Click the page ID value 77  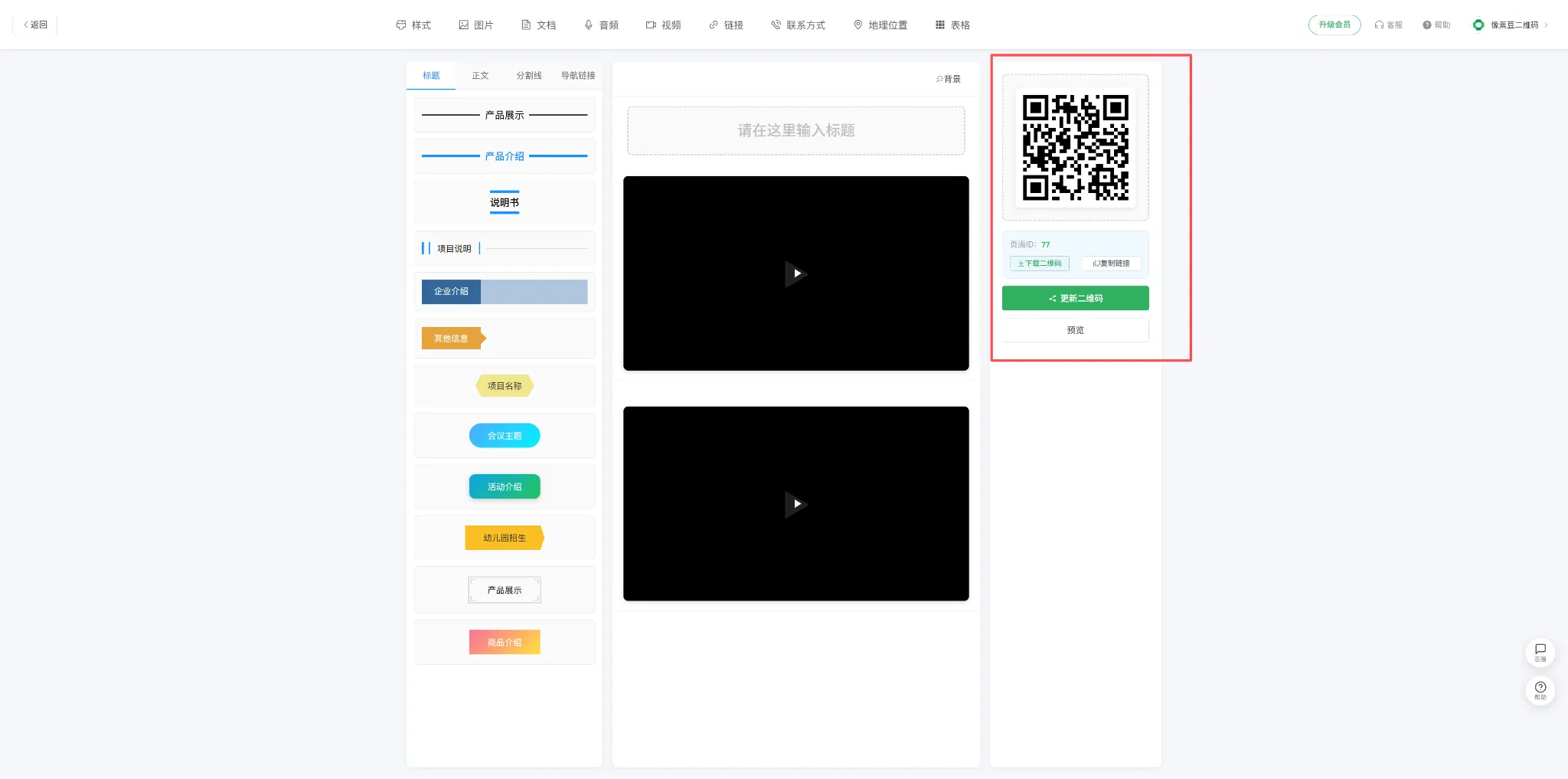[1046, 245]
